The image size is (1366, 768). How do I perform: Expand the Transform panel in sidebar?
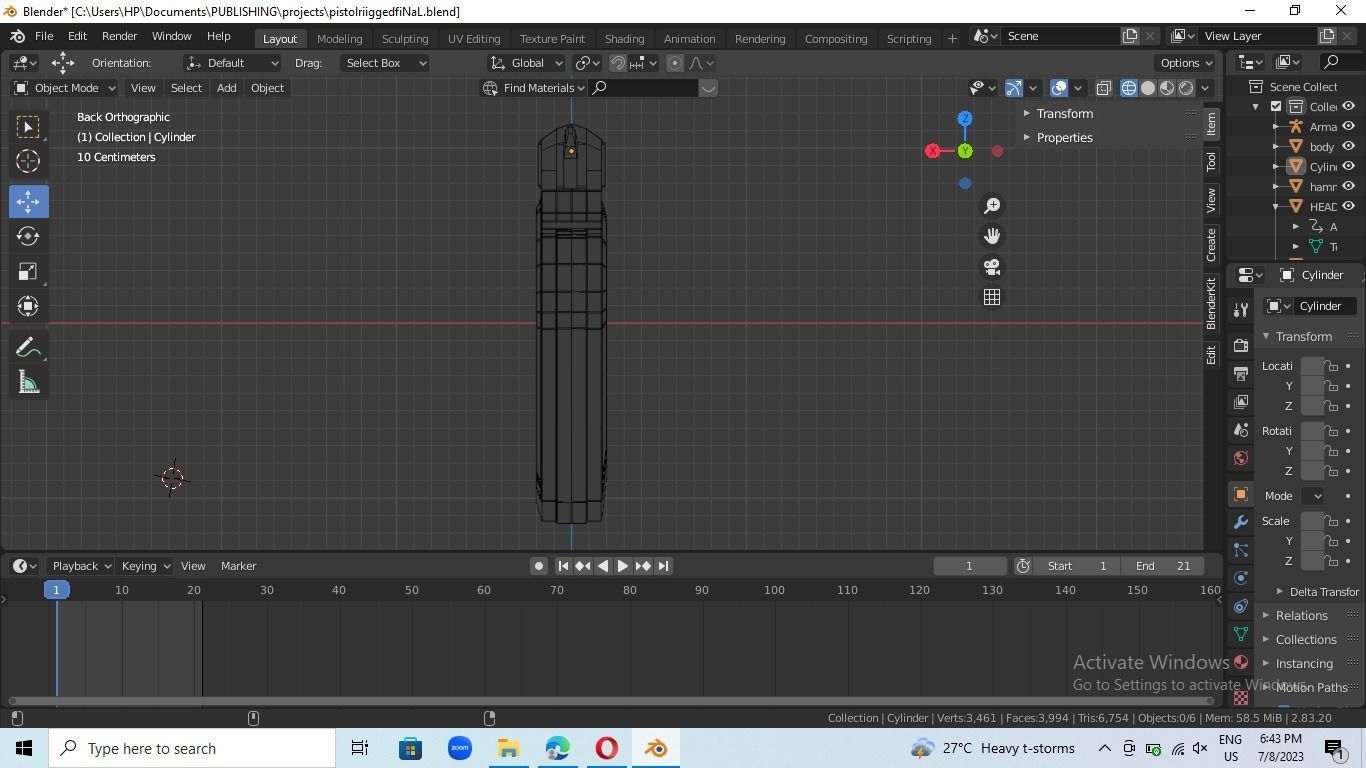tap(1064, 113)
